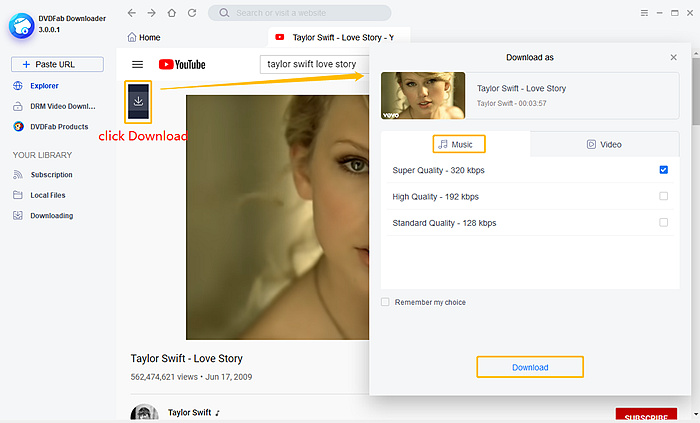Screen dimensions: 700x423
Task: Check High Quality - 192 kbps
Action: click(x=663, y=196)
